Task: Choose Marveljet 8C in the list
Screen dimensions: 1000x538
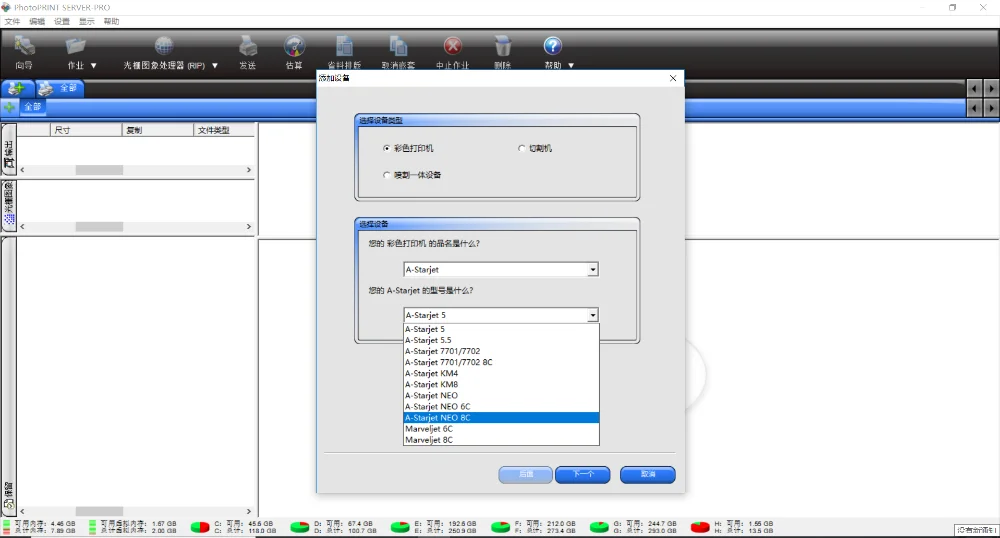Action: pos(501,440)
